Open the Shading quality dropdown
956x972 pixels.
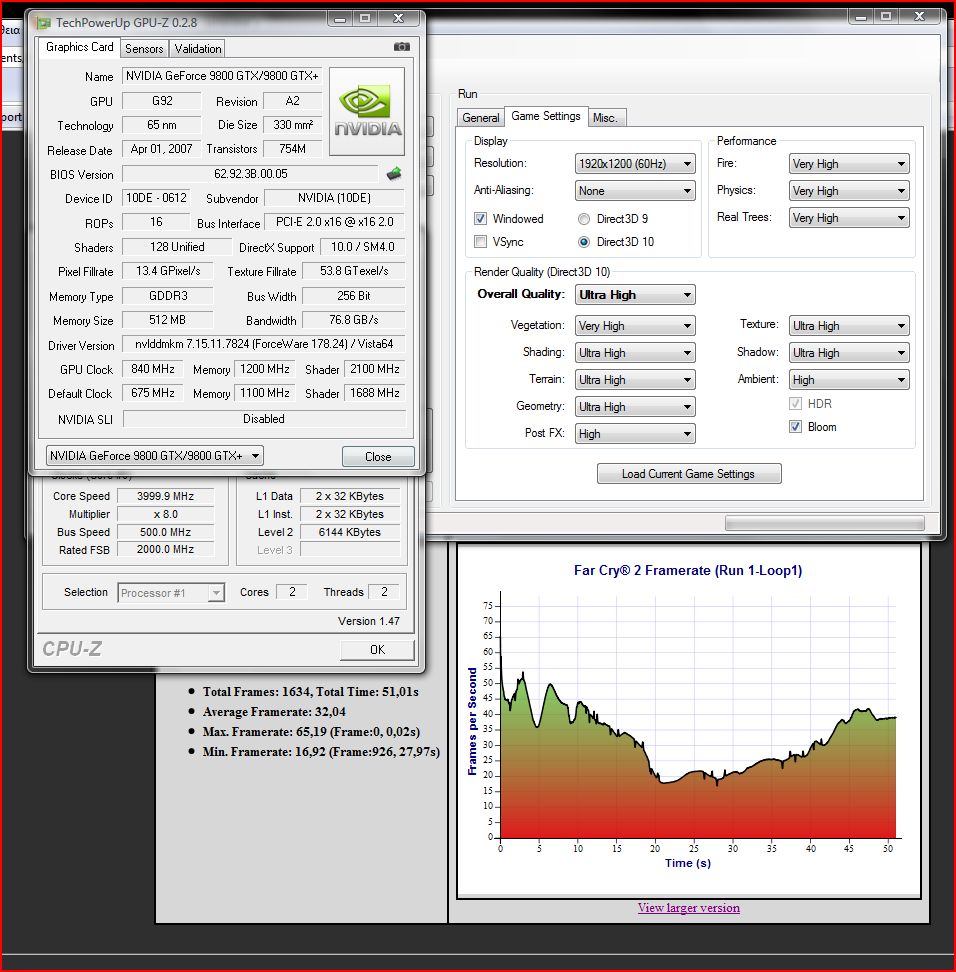click(x=635, y=353)
